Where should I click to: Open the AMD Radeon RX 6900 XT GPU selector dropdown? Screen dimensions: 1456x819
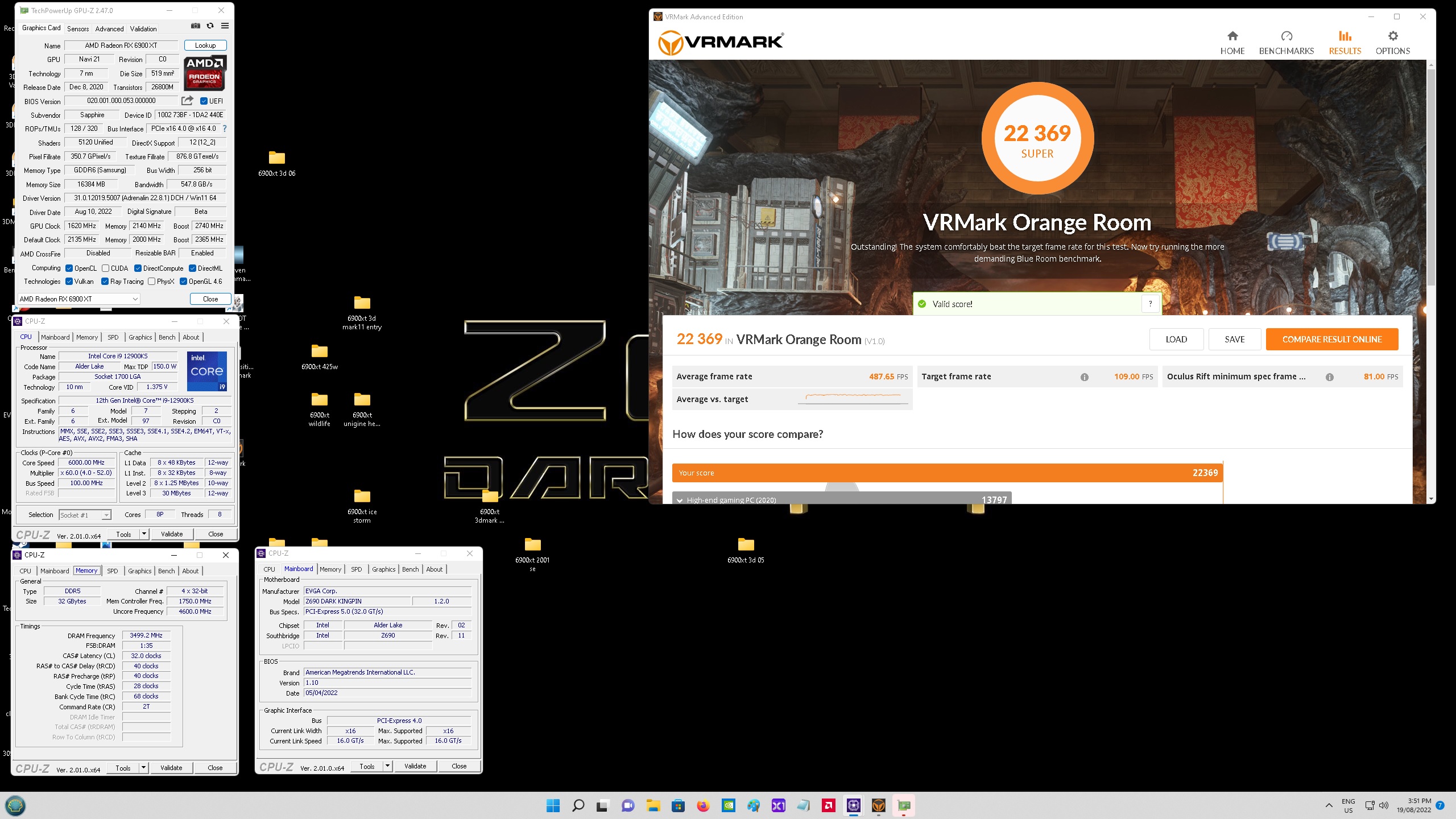(79, 299)
